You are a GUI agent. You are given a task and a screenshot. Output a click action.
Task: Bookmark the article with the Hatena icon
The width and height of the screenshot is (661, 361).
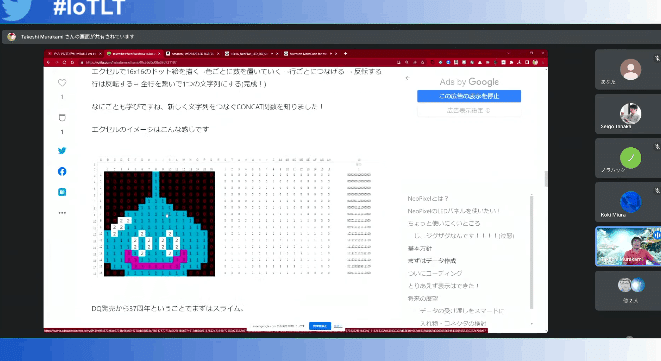click(62, 192)
